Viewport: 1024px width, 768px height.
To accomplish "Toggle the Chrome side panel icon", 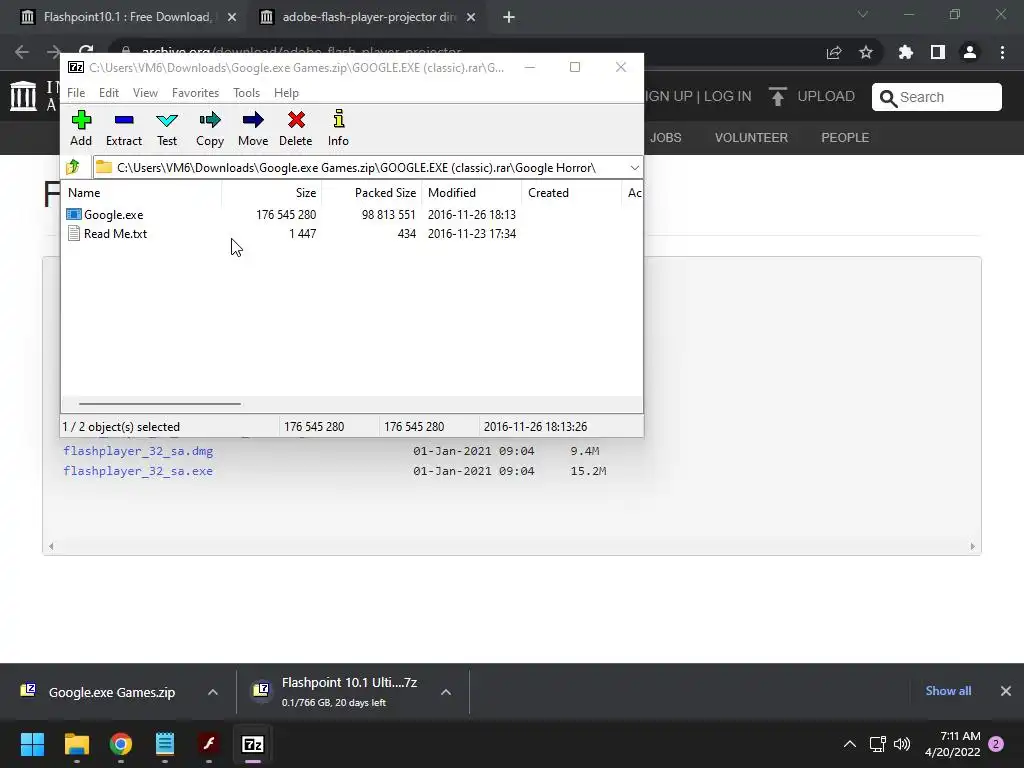I will click(938, 52).
